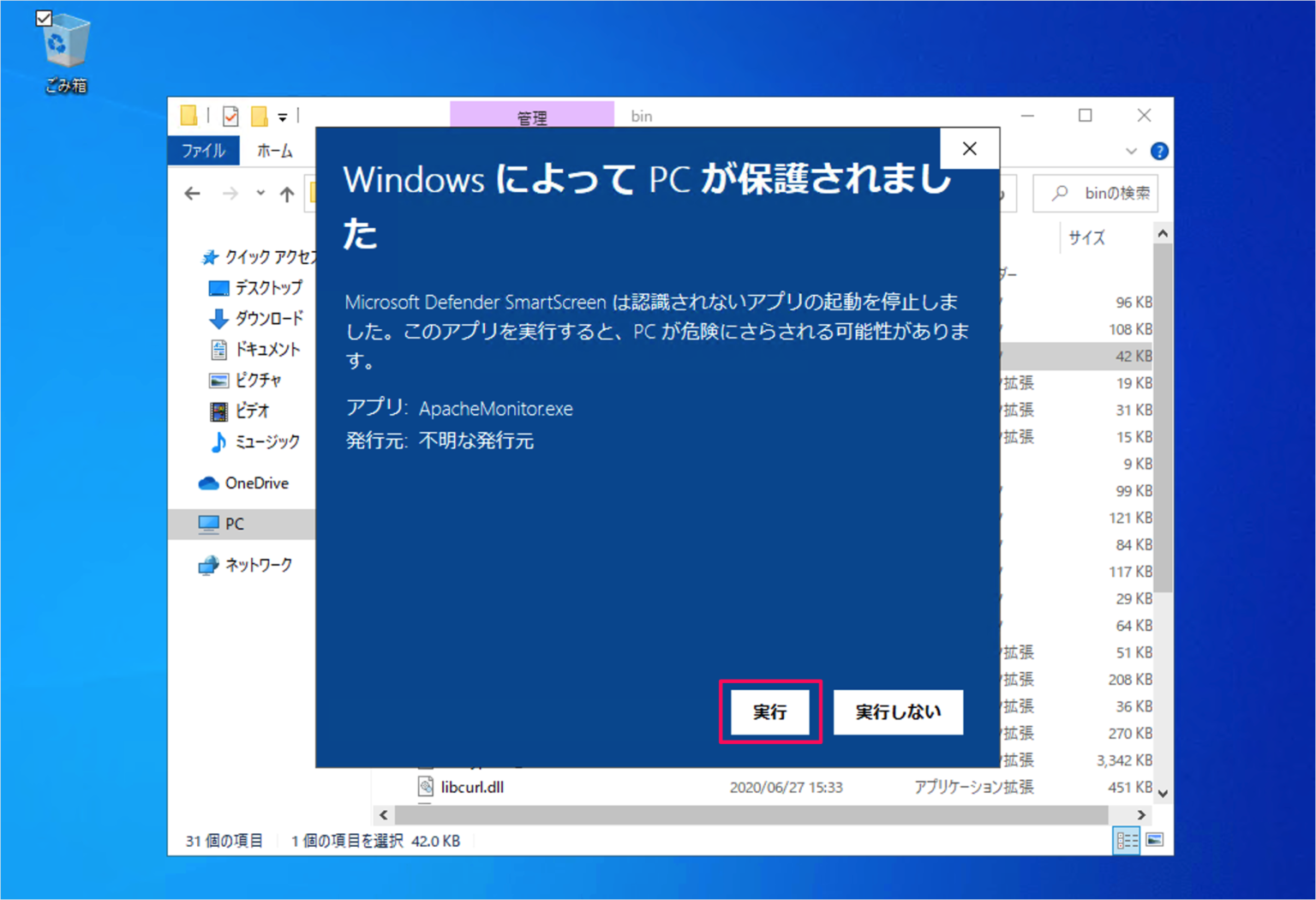Switch to the ホーム ribbon tab
Image resolution: width=1316 pixels, height=900 pixels.
275,150
